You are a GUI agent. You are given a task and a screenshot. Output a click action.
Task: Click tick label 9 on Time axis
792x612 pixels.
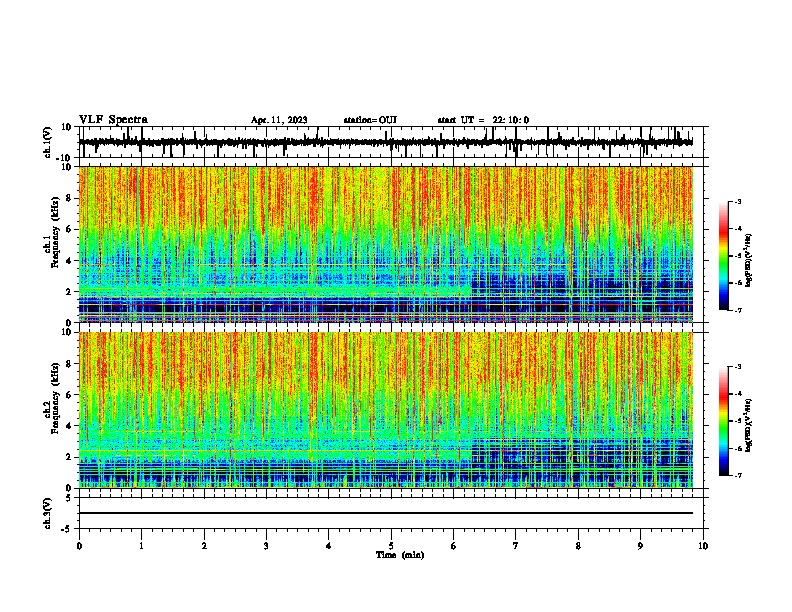click(640, 546)
